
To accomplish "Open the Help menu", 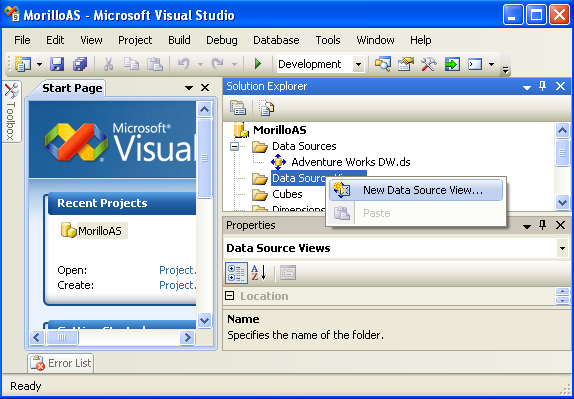I will (x=420, y=40).
